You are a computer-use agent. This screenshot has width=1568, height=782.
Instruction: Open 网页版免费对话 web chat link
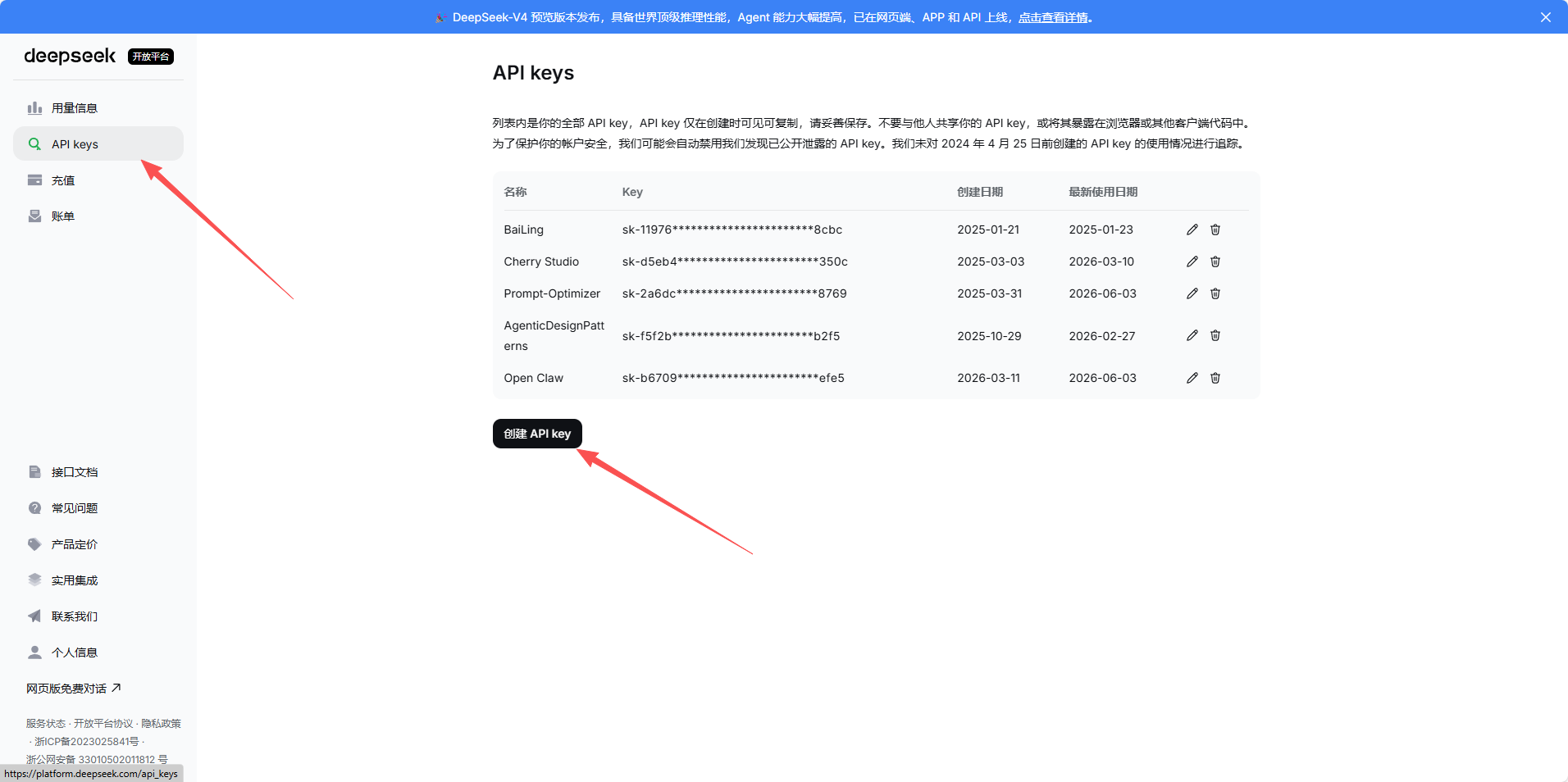74,689
